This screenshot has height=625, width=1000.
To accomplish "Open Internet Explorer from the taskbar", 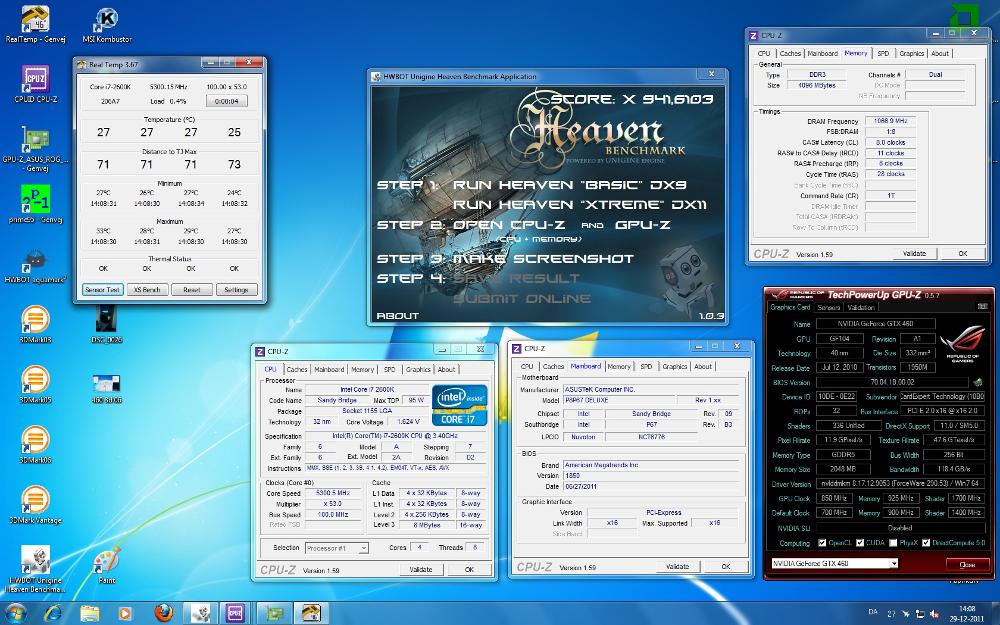I will (53, 614).
